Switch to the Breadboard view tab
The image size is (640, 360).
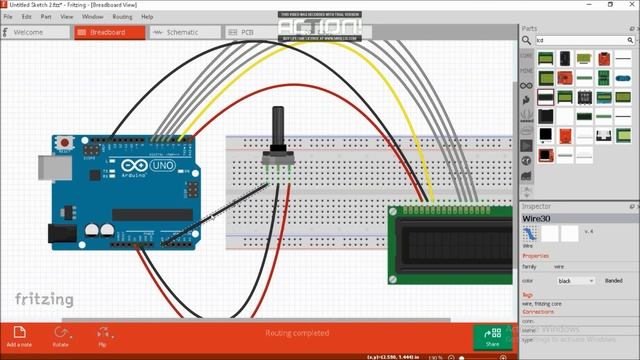(x=109, y=32)
